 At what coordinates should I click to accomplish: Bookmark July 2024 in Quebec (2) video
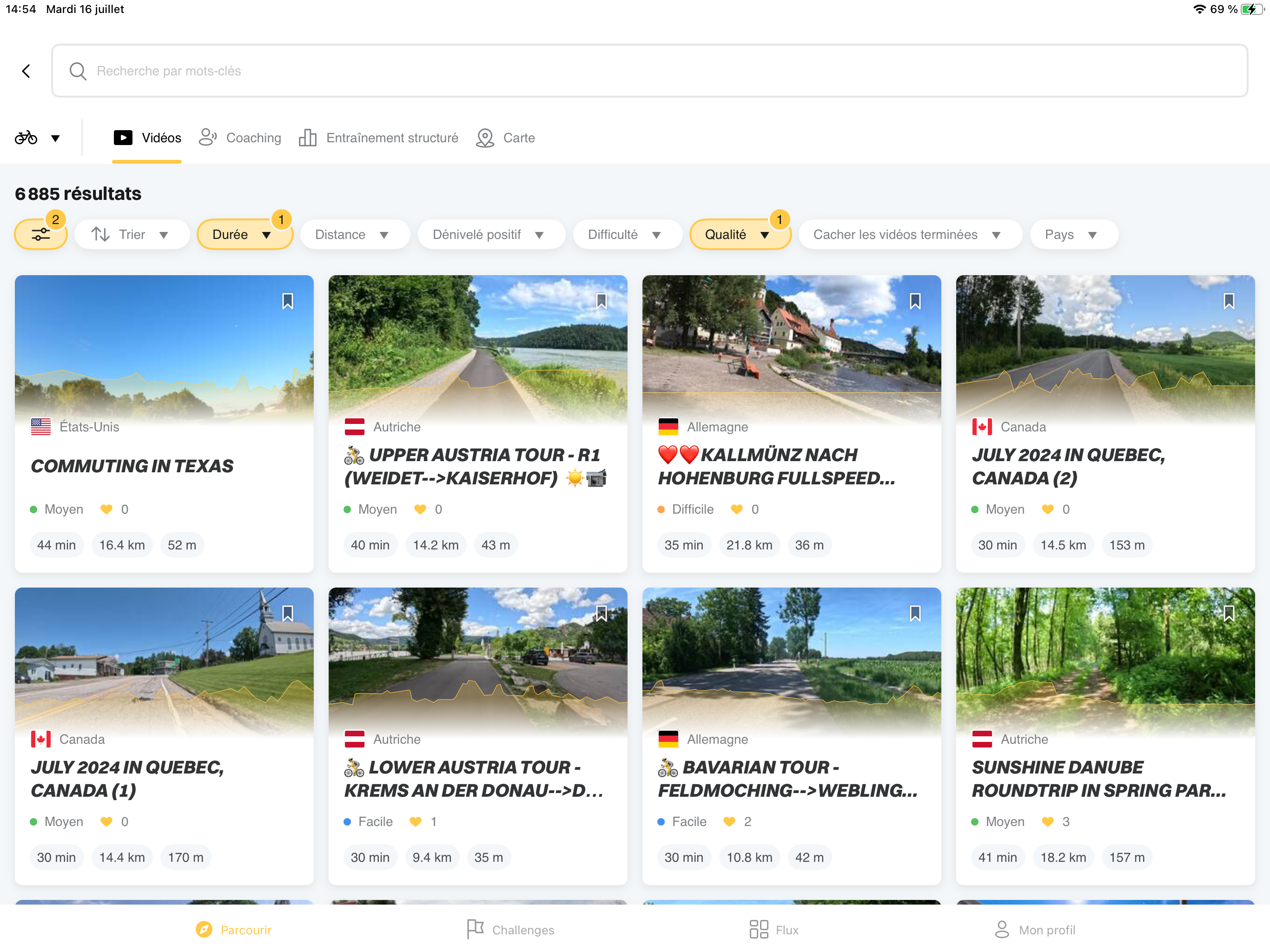tap(1229, 301)
